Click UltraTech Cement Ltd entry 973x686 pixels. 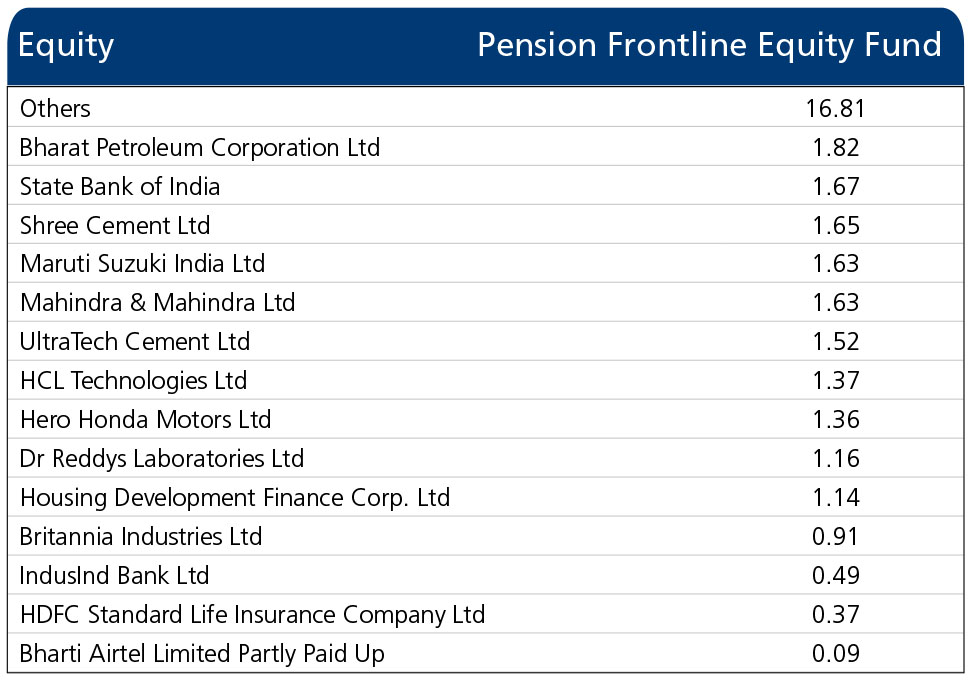pos(135,341)
